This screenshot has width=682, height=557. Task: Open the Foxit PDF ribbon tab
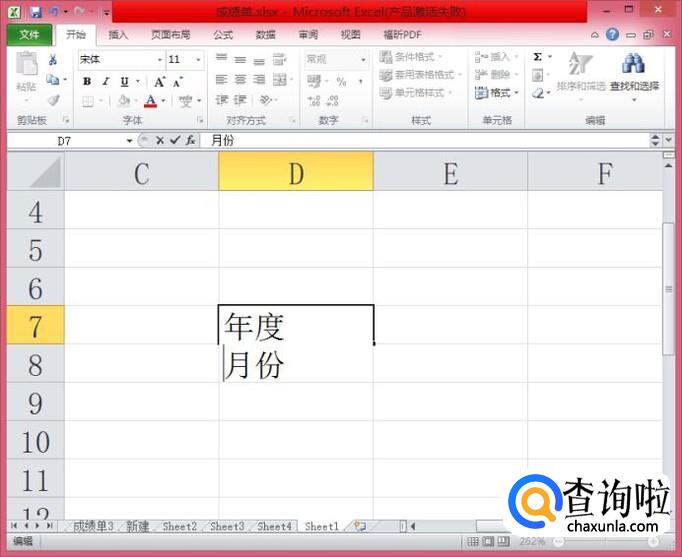point(402,35)
